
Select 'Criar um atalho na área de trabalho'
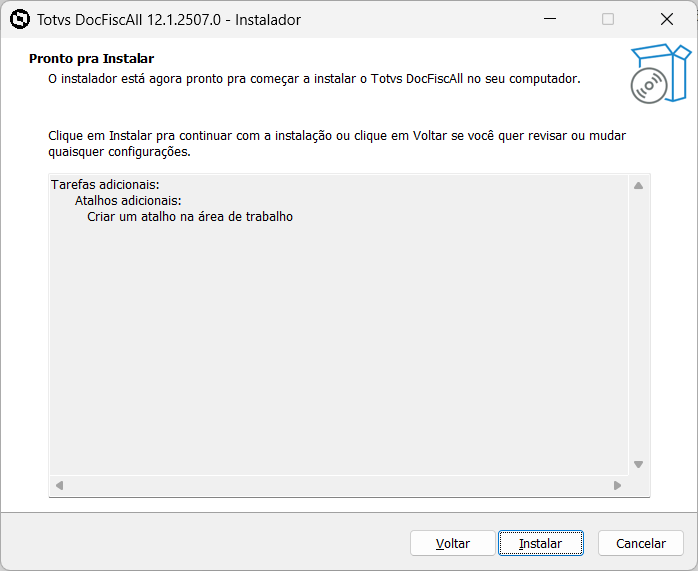click(190, 217)
